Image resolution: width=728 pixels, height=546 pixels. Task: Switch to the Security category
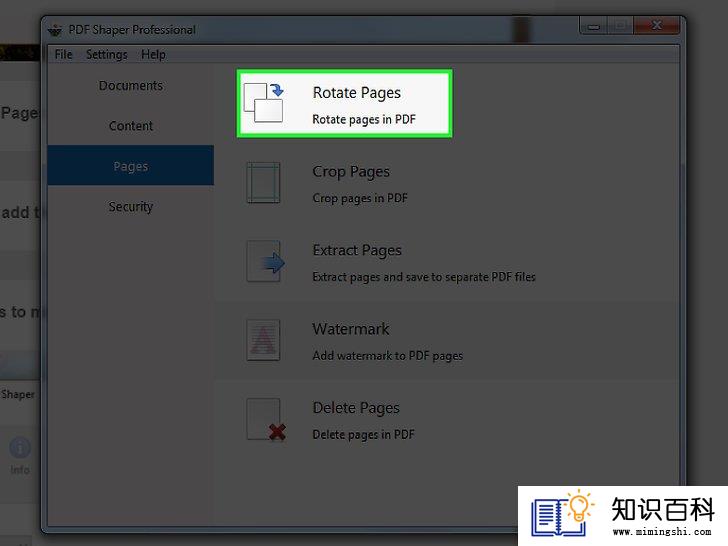(131, 206)
